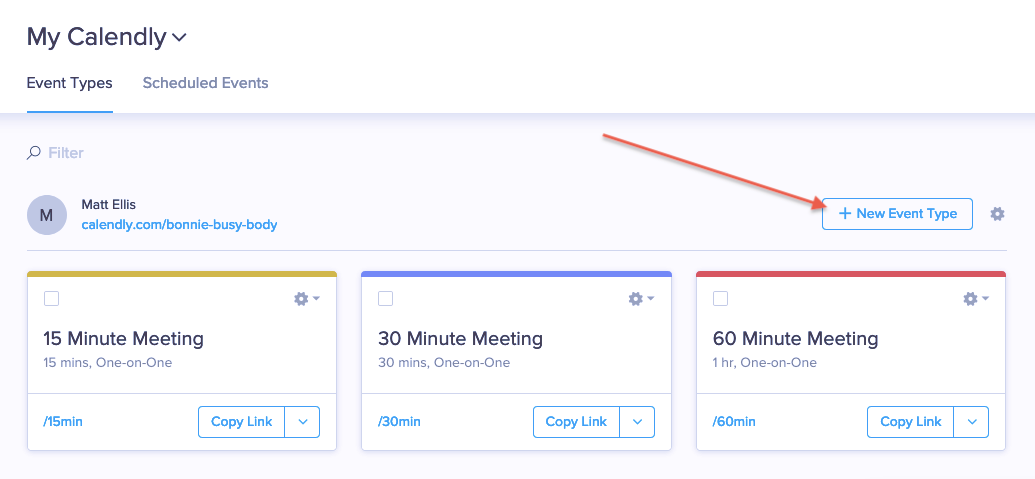Viewport: 1035px width, 479px height.
Task: Switch to the Scheduled Events tab
Action: tap(205, 83)
